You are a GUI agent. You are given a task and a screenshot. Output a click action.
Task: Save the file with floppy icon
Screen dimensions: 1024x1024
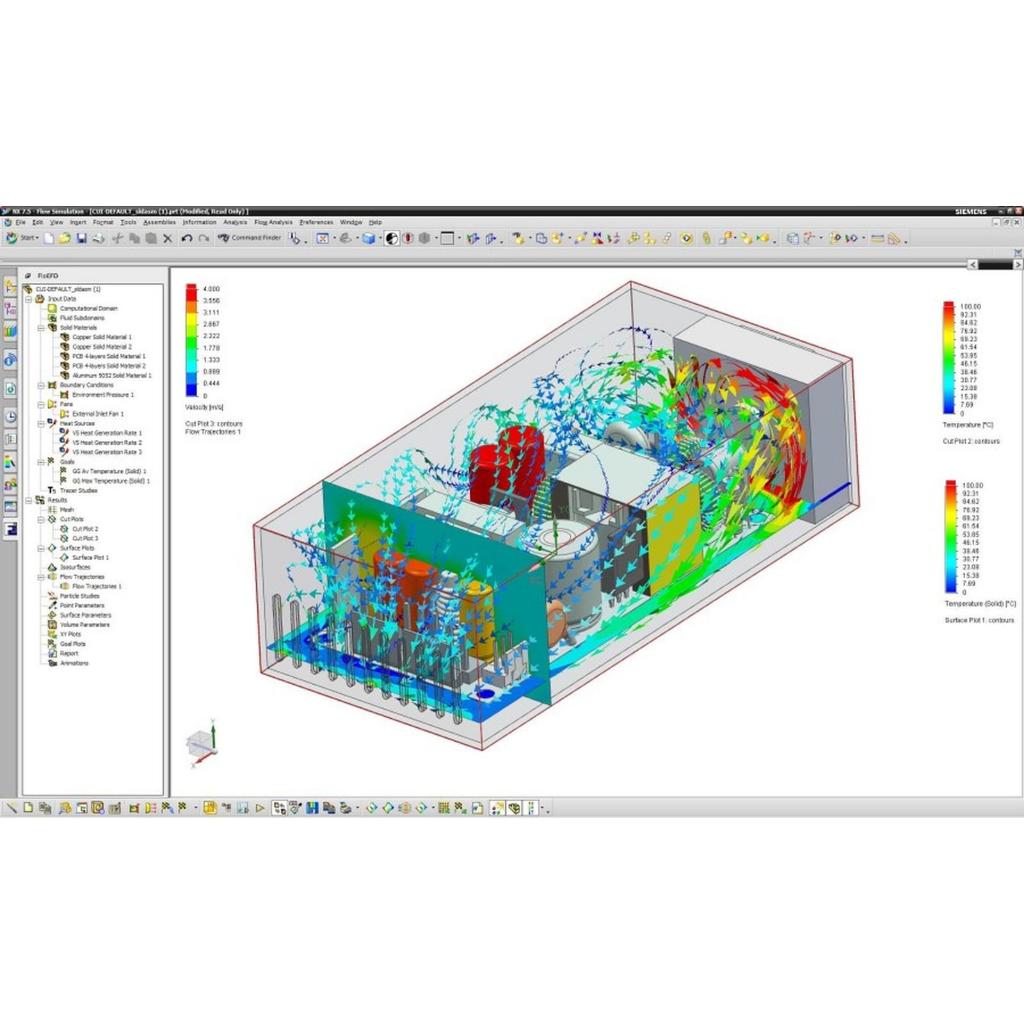click(x=81, y=238)
